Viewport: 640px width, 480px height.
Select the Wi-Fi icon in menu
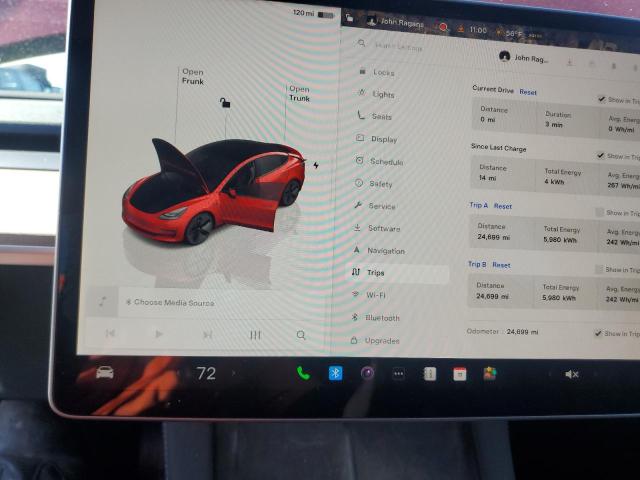coord(355,294)
